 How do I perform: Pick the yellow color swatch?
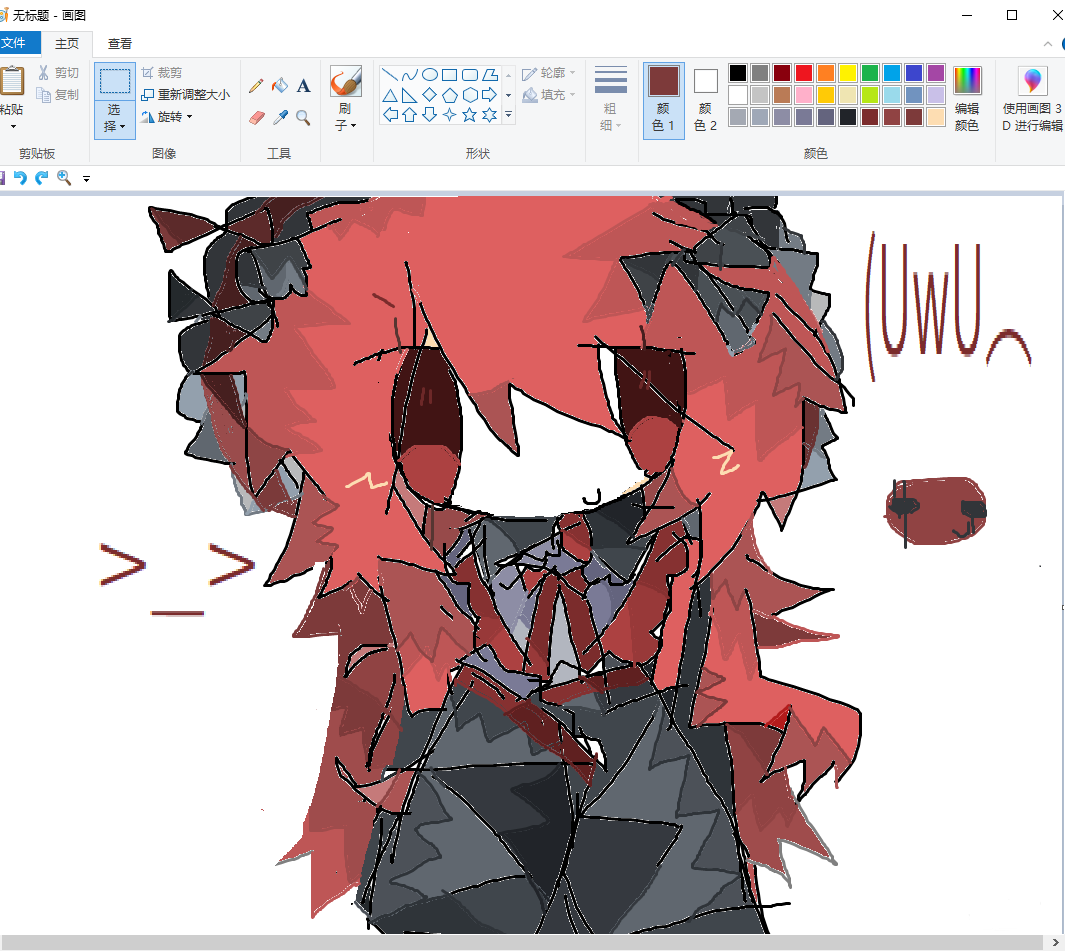(848, 73)
